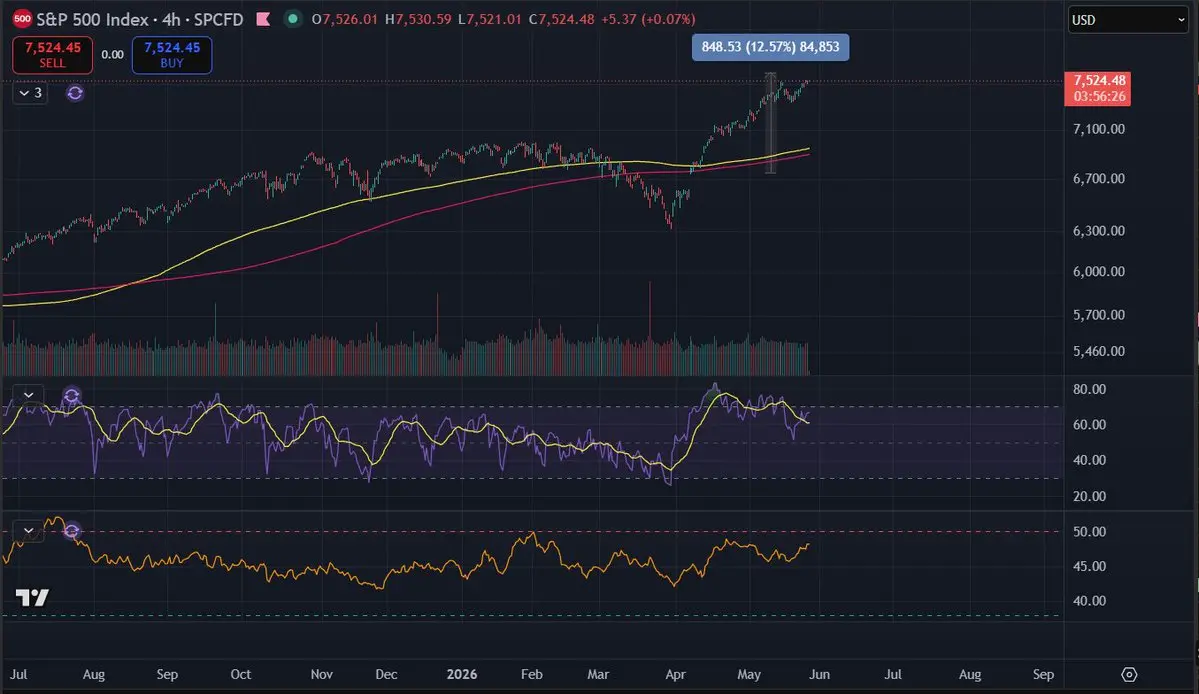Screen dimensions: 1199x694
Task: Collapse the indicator legend showing 3
Action: [30, 93]
